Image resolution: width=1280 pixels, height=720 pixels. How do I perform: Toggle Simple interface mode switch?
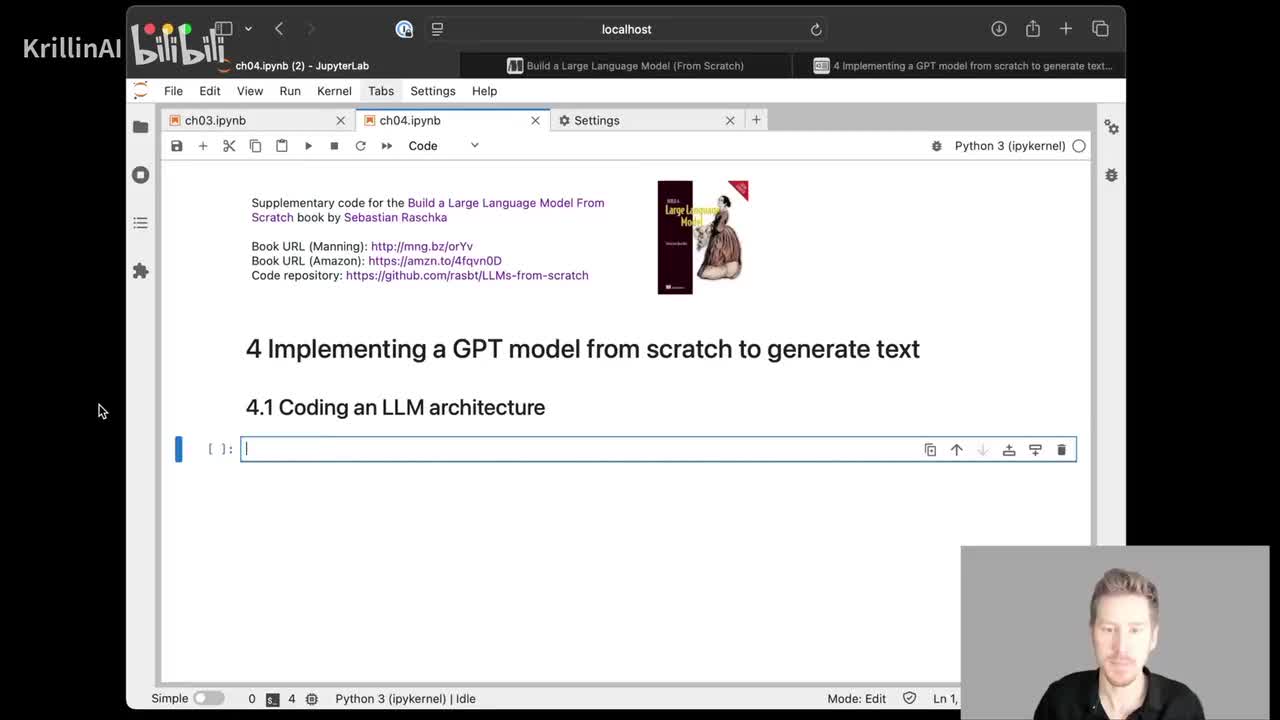point(208,698)
